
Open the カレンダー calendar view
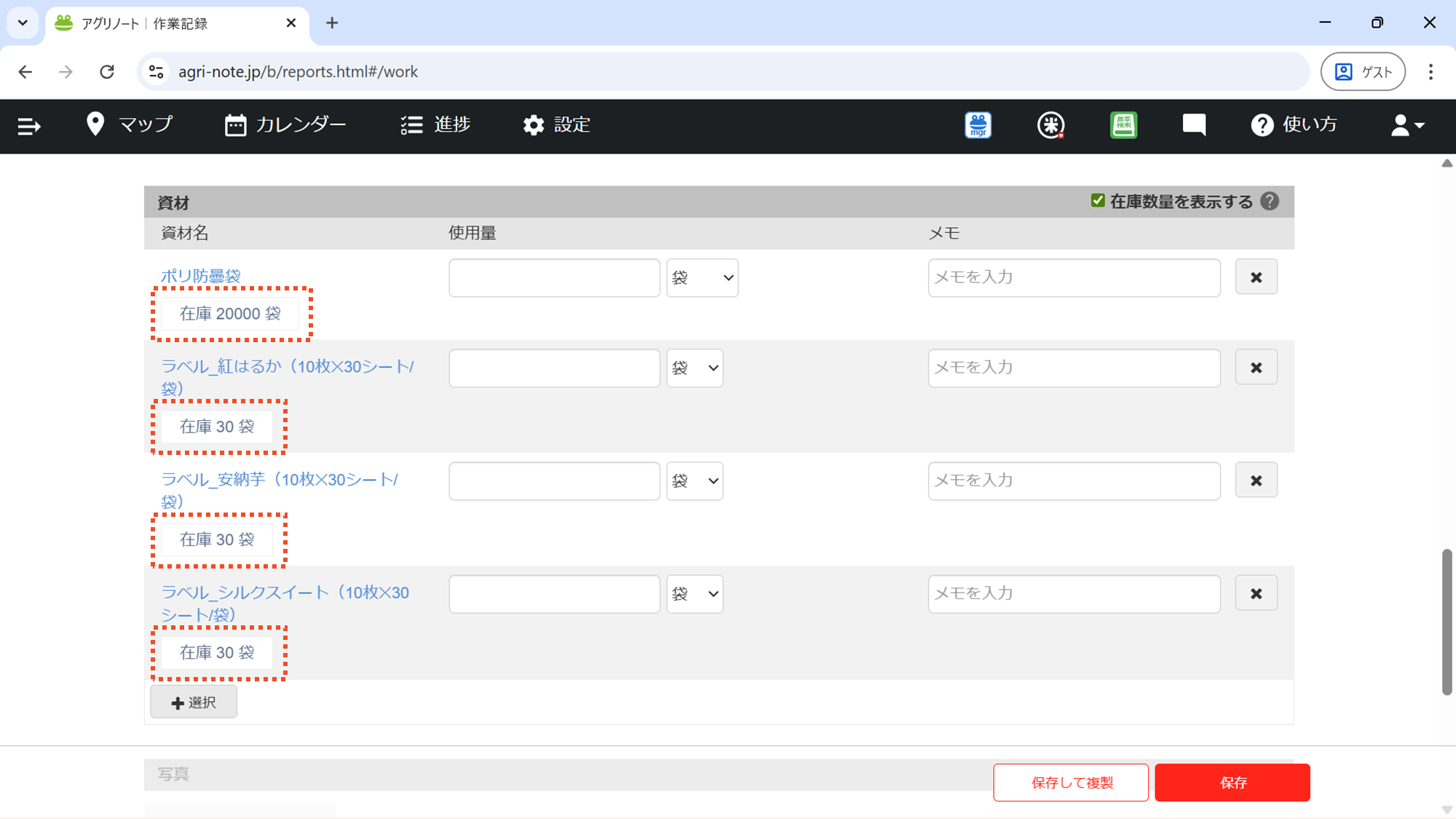tap(285, 124)
